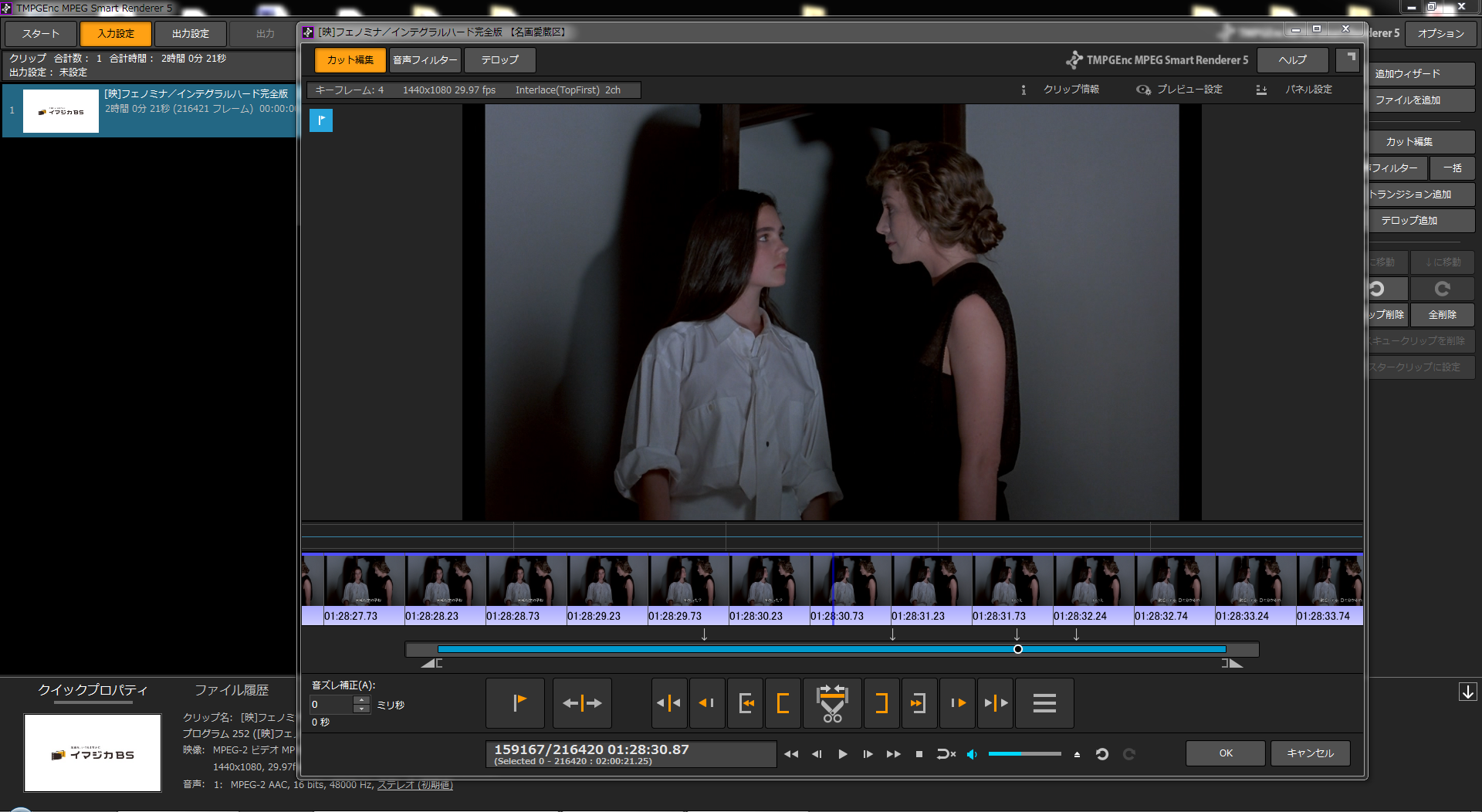Screen dimensions: 1482x812
Task: Open スタート tab in main window
Action: [x=40, y=34]
